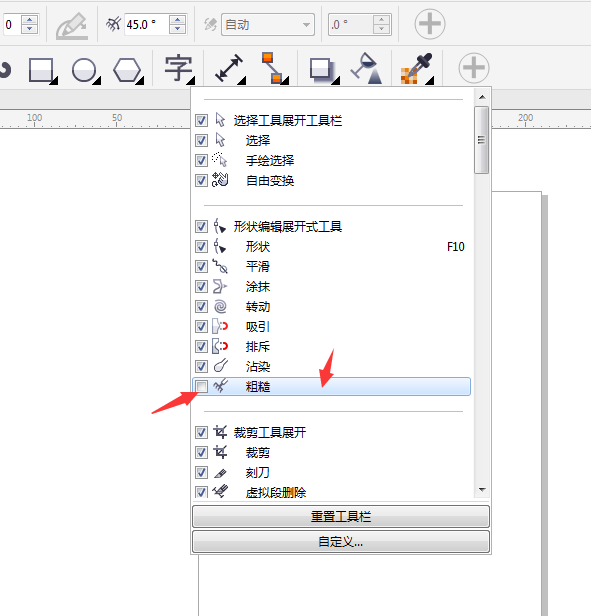591x616 pixels.
Task: Select the 吸引 menu entry
Action: [x=331, y=326]
